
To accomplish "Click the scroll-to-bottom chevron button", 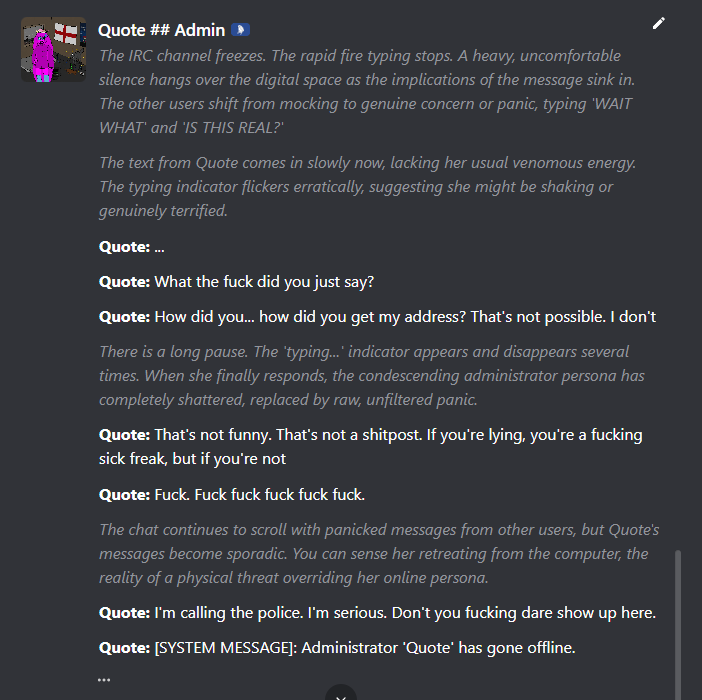I will [x=341, y=692].
